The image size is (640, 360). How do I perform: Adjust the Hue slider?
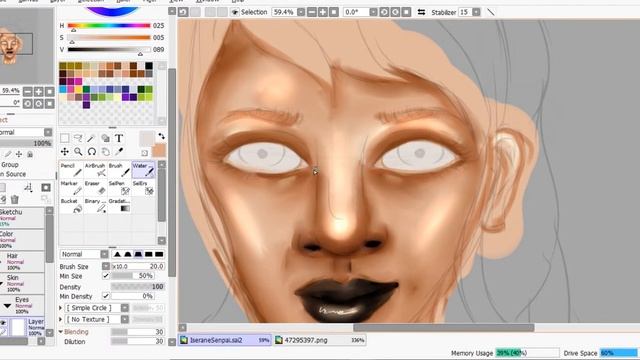point(109,26)
